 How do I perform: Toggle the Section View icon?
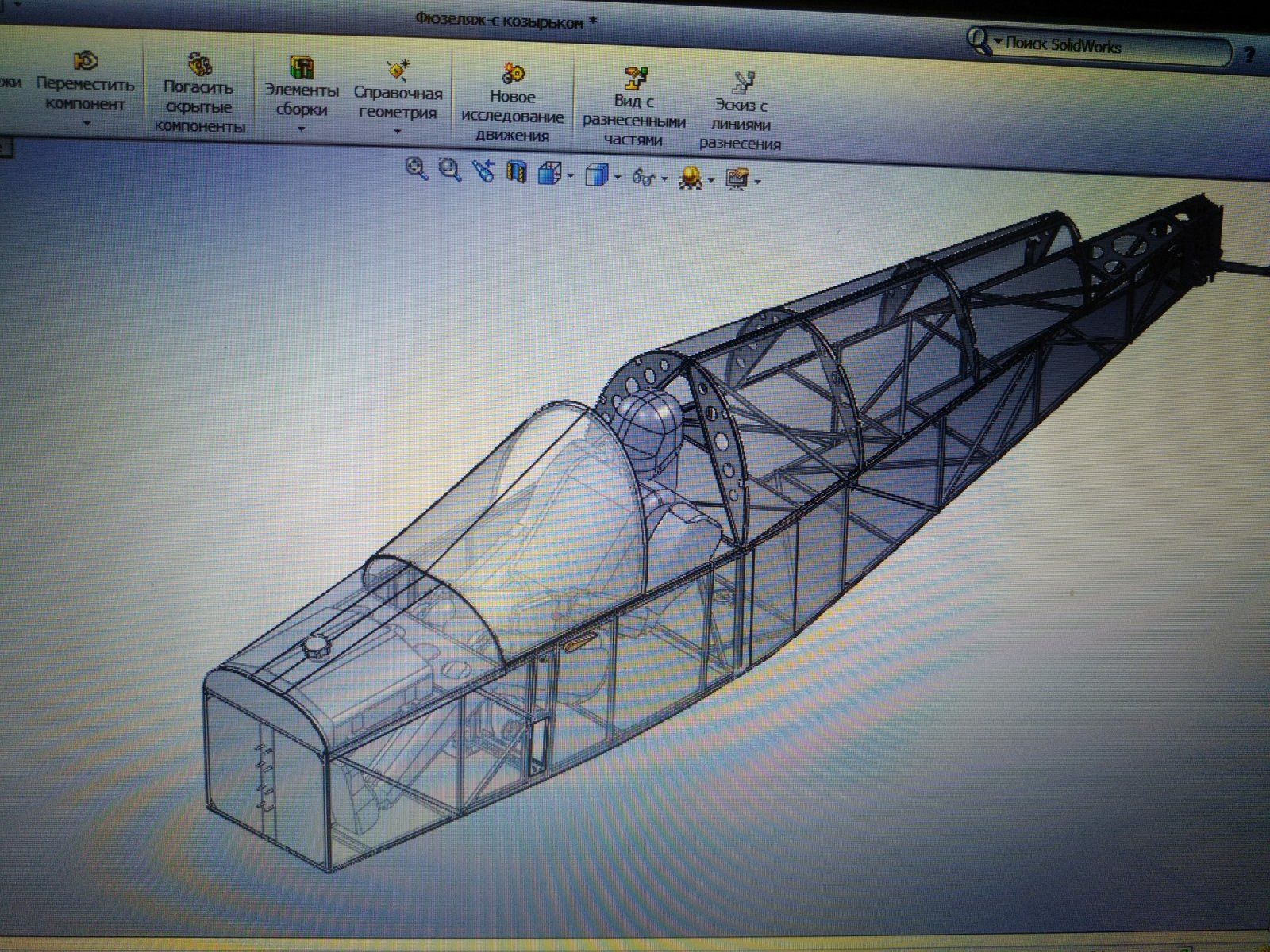[517, 172]
